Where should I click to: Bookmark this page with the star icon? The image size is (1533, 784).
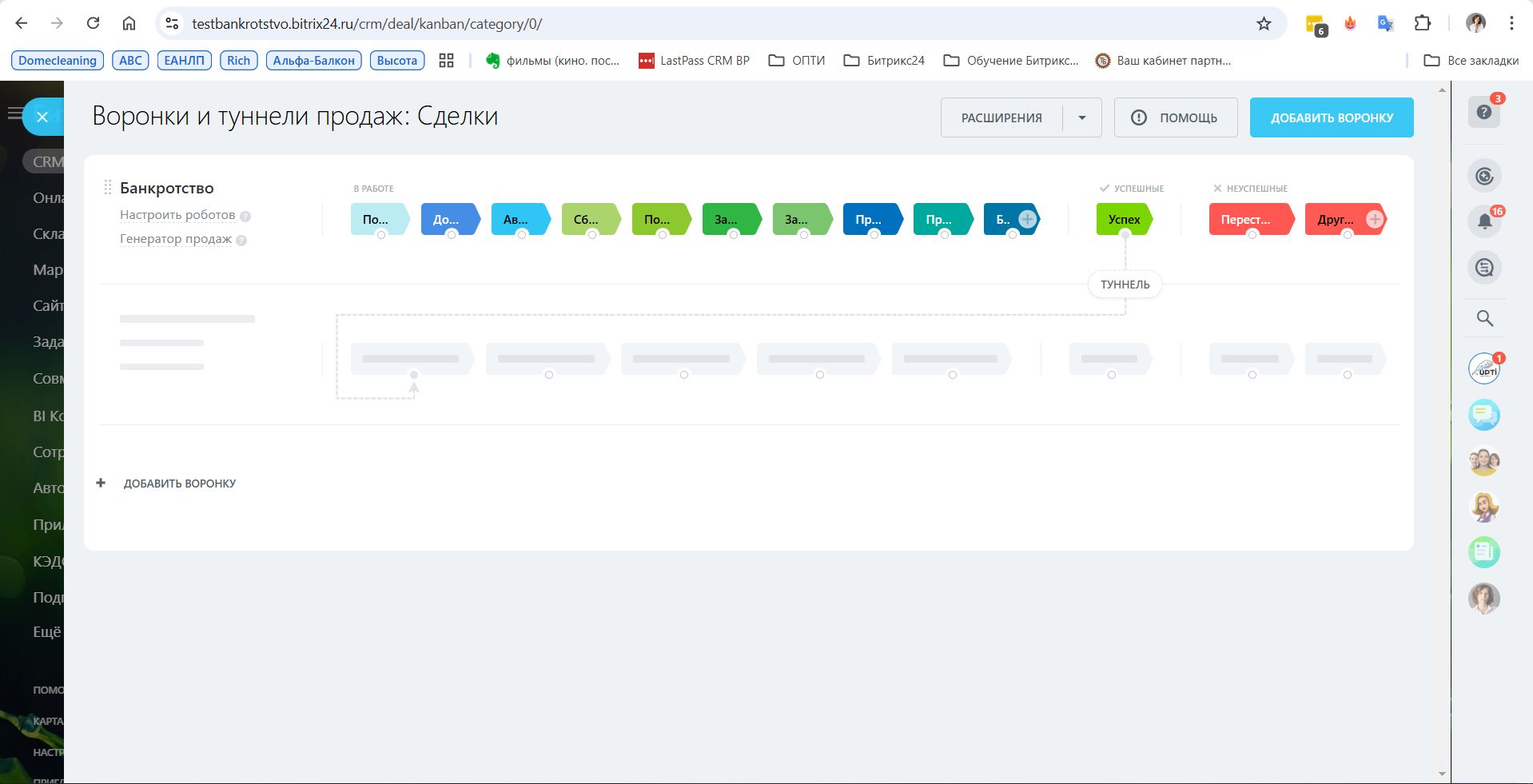tap(1264, 23)
